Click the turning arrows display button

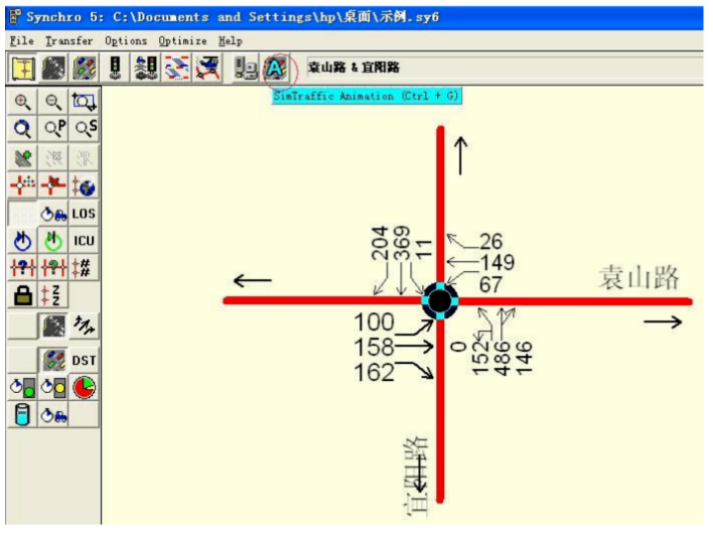pyautogui.click(x=84, y=326)
